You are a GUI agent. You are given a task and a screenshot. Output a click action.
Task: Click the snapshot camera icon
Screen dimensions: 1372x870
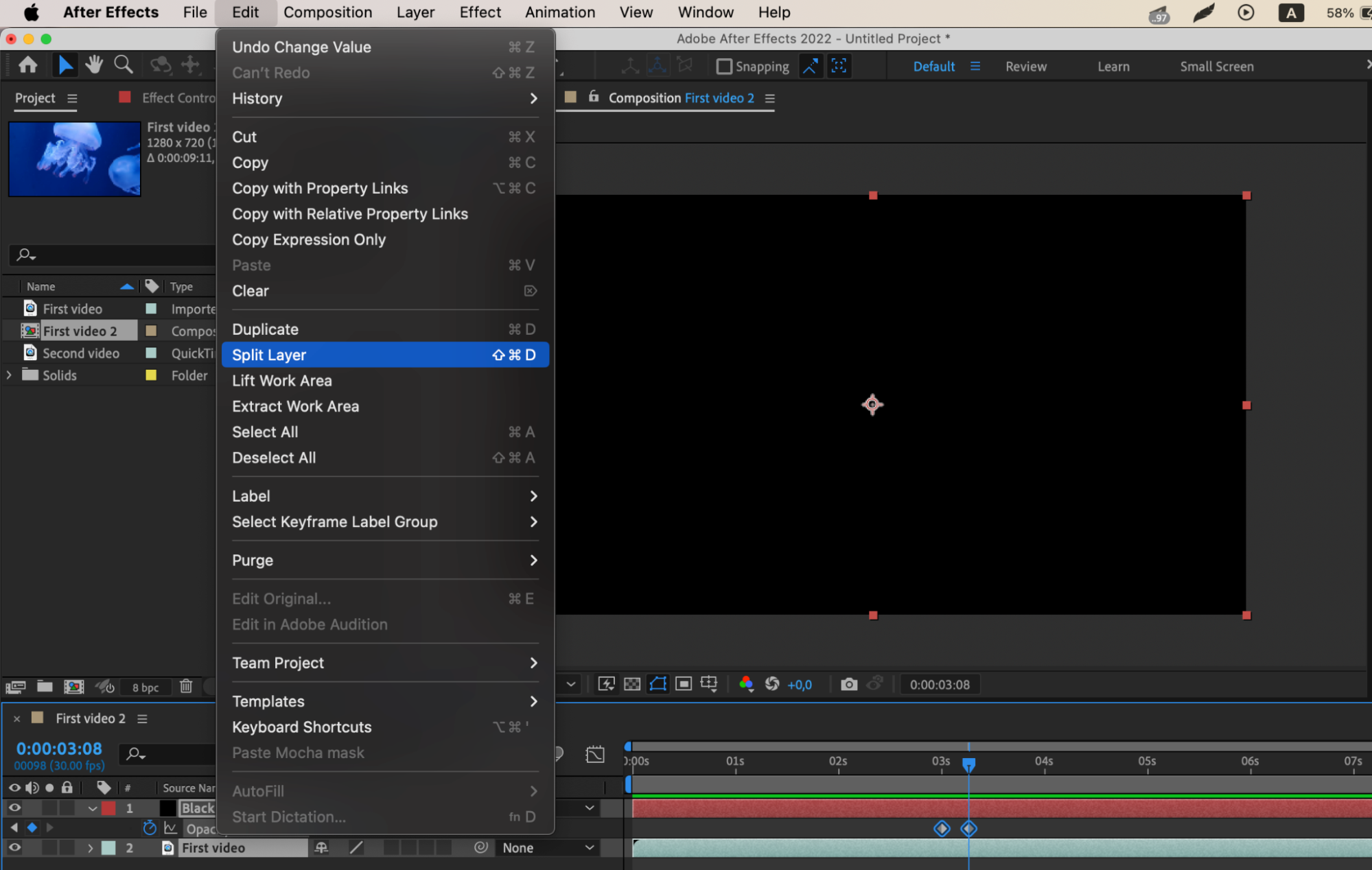click(849, 684)
